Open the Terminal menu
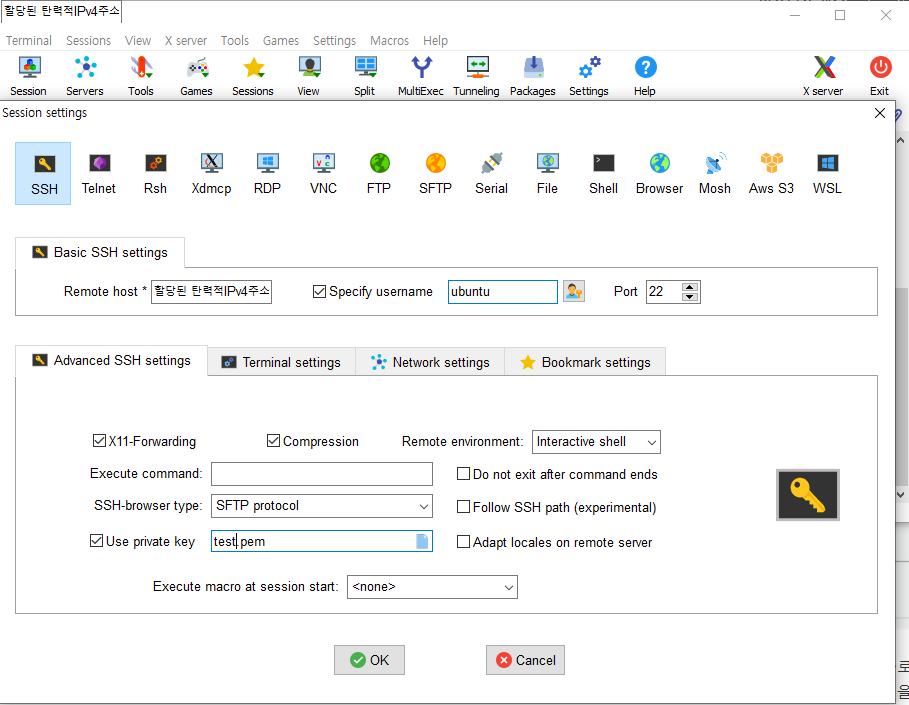This screenshot has width=909, height=705. click(29, 41)
